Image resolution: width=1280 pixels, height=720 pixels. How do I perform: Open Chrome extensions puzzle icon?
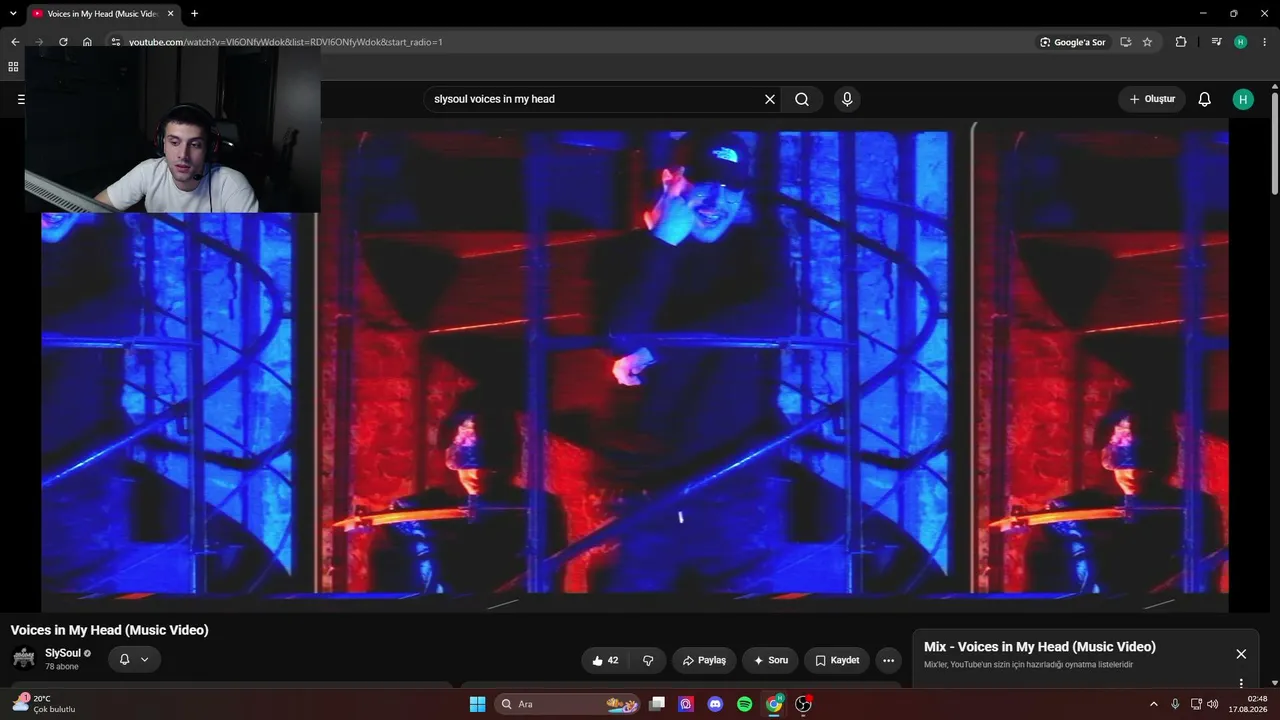click(1181, 42)
